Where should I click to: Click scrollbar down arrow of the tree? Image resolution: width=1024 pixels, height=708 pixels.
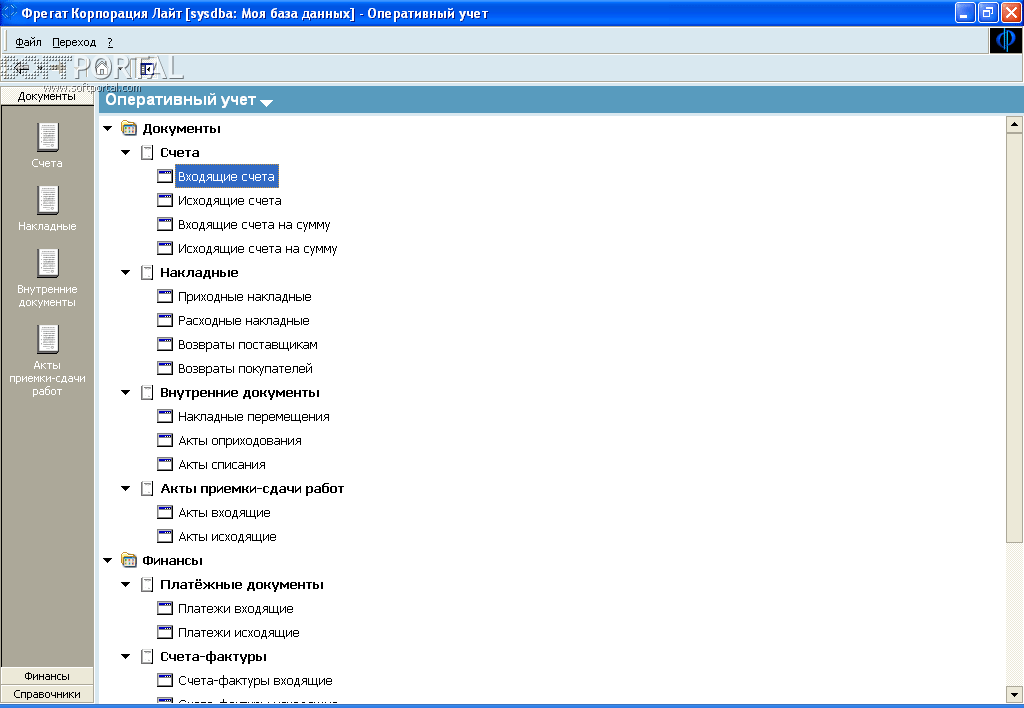(x=1014, y=694)
